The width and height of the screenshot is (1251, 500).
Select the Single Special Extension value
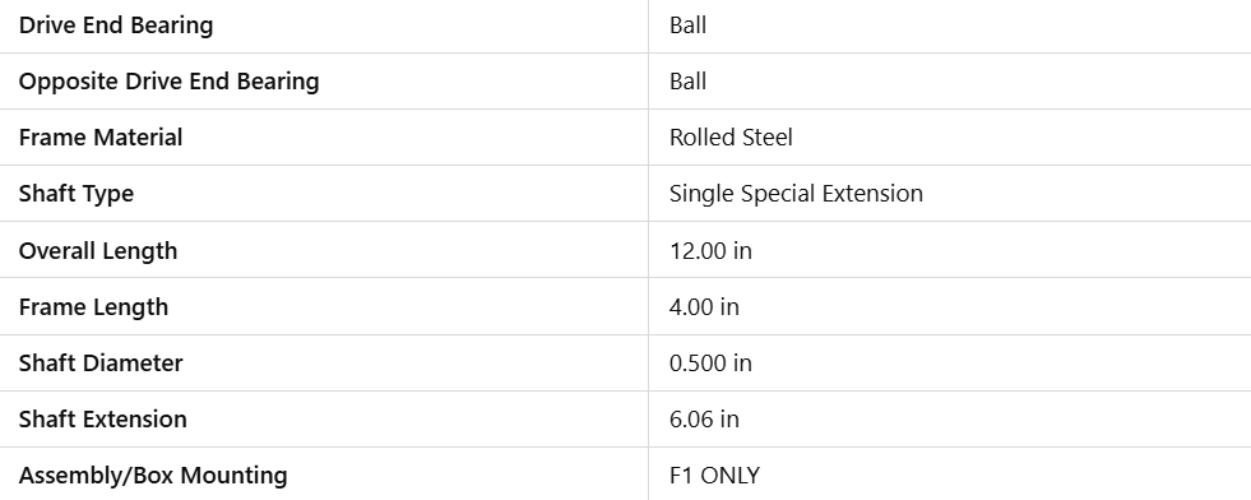(796, 194)
